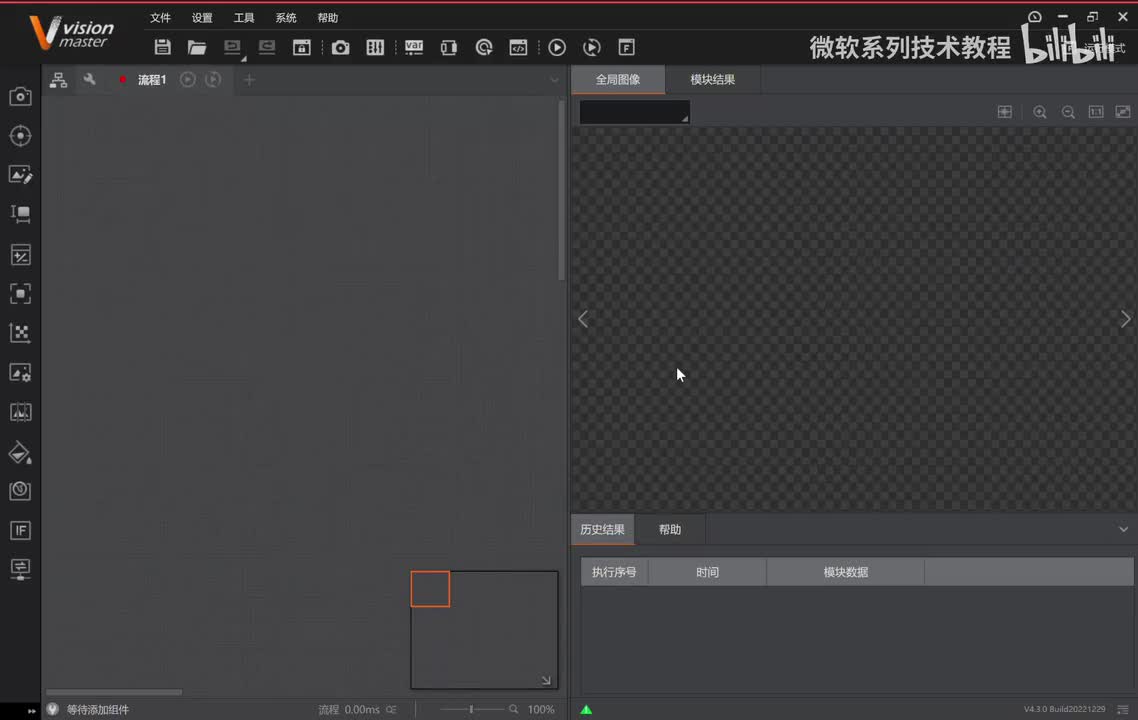Set image view to 1:1 scale
This screenshot has width=1138, height=720.
1096,112
